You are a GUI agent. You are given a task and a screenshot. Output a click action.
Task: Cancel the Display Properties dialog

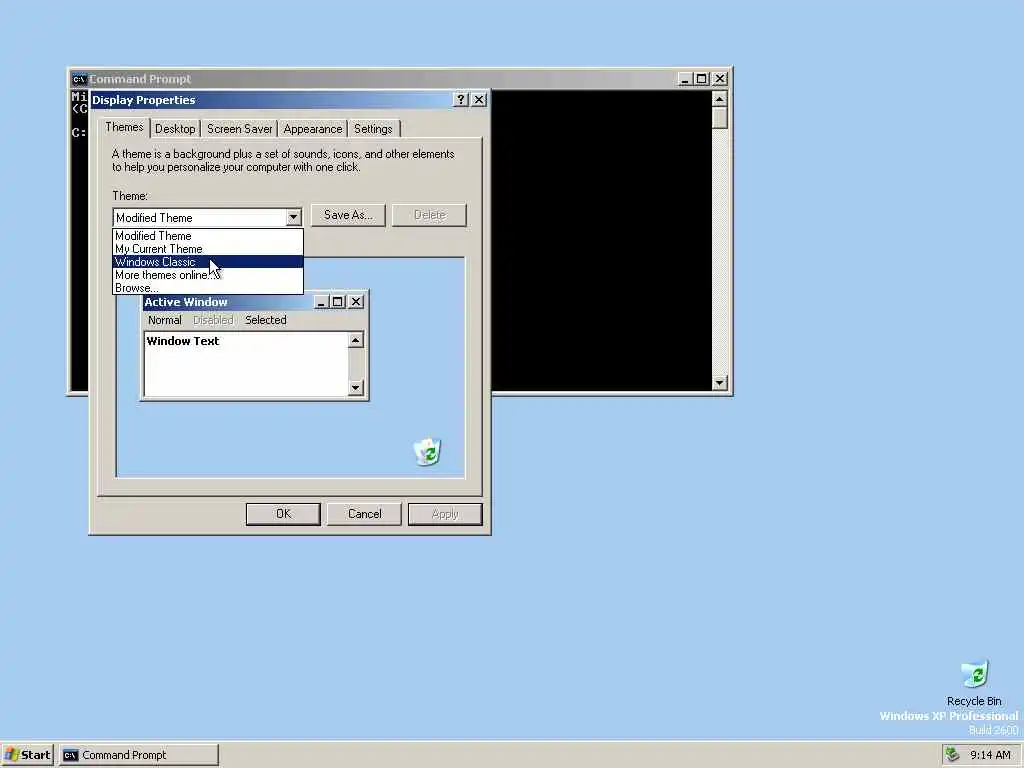[364, 514]
